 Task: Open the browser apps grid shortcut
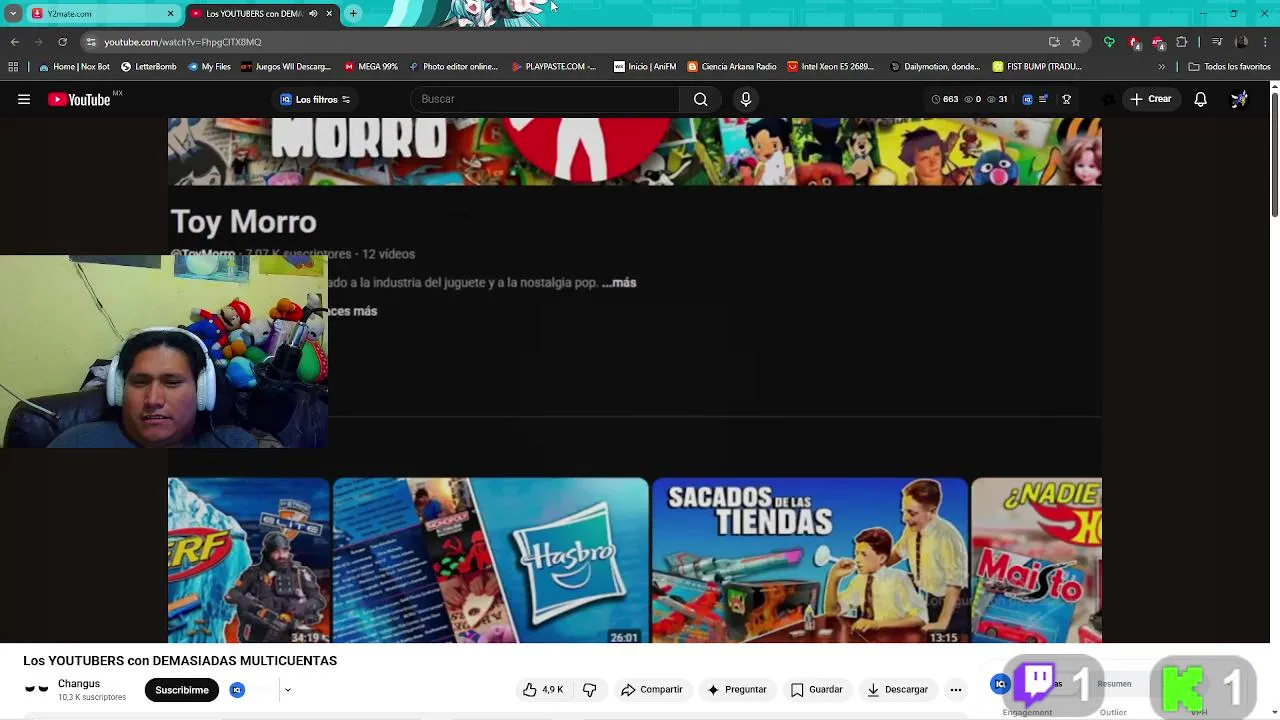coord(13,67)
